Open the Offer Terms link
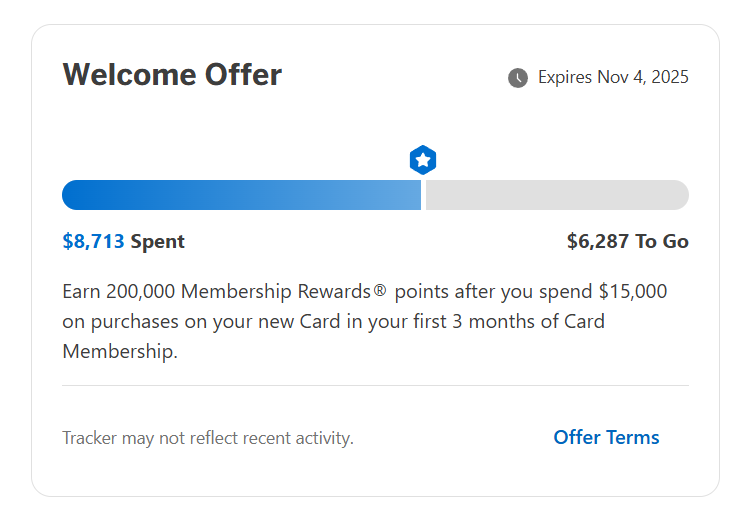 tap(606, 437)
